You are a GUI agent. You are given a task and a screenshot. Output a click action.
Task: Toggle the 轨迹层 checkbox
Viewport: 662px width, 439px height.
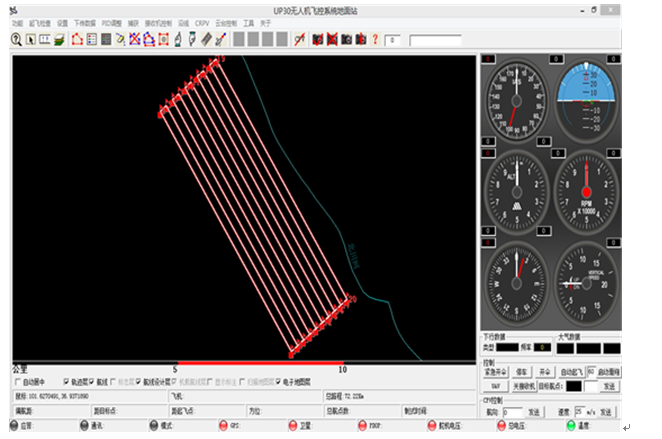pyautogui.click(x=66, y=382)
